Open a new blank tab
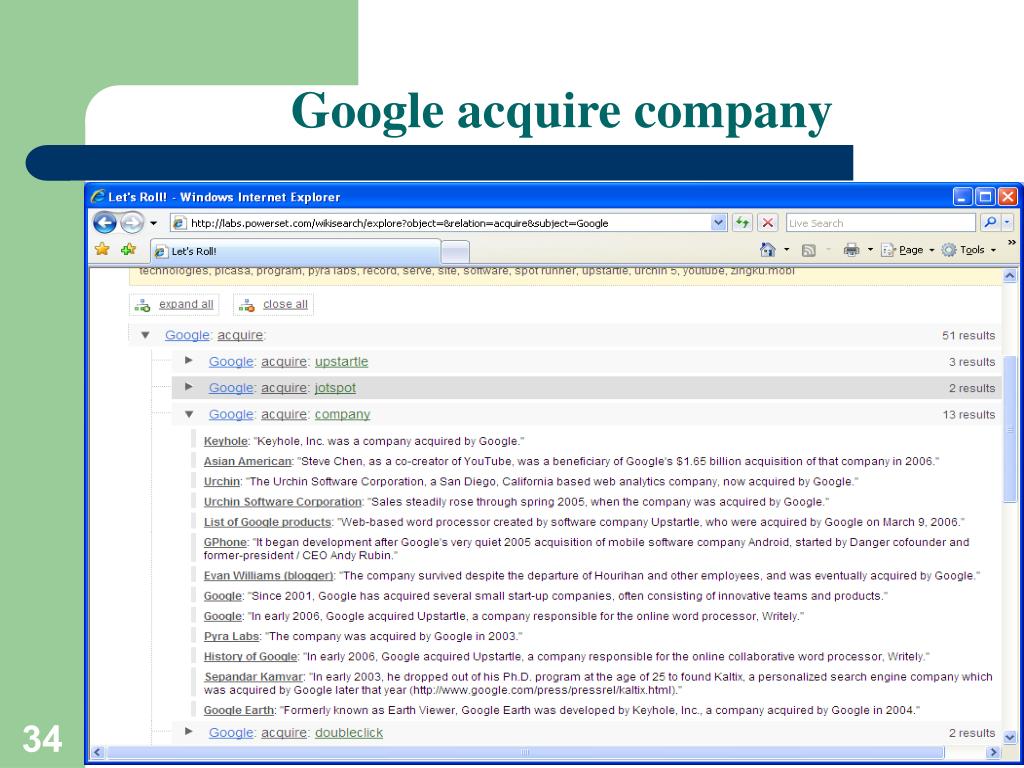This screenshot has width=1024, height=768. pos(456,252)
